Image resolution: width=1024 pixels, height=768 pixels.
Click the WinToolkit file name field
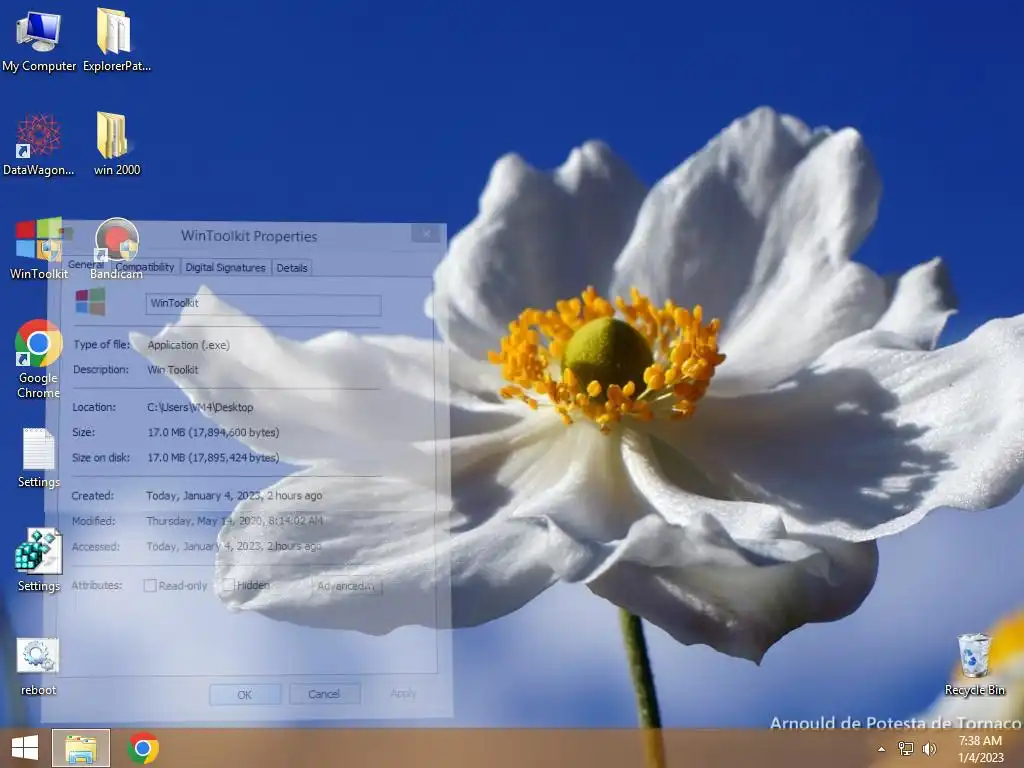pyautogui.click(x=263, y=304)
